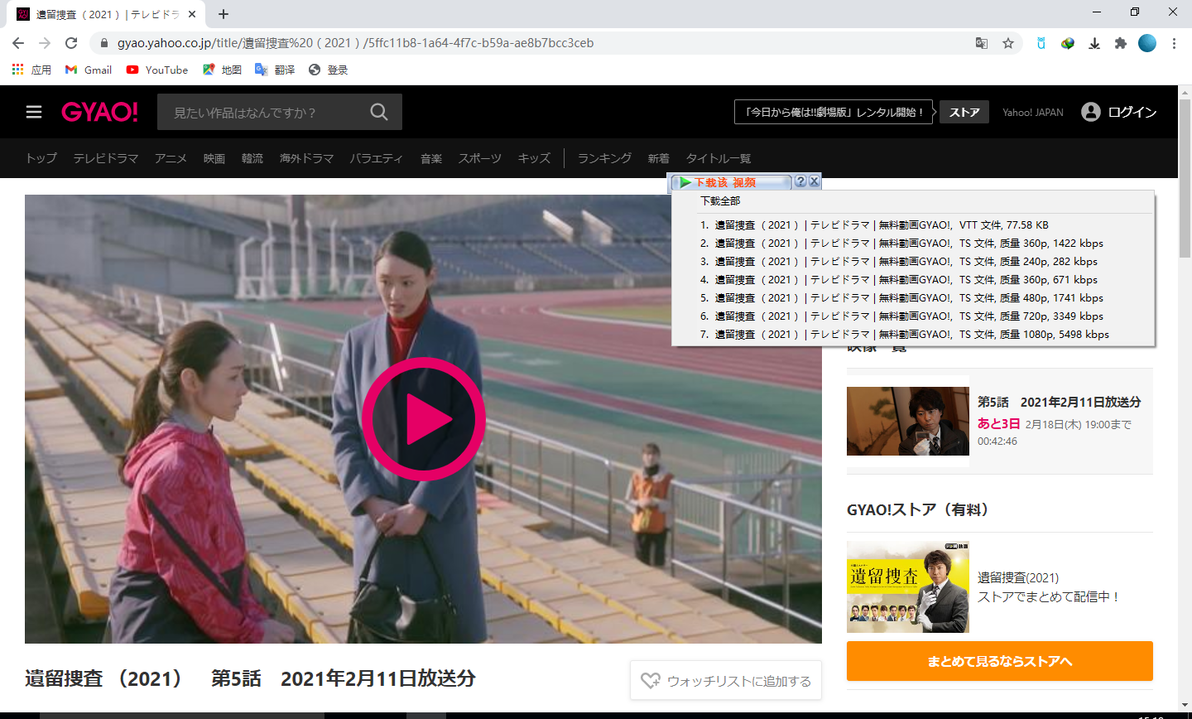This screenshot has height=719, width=1192.
Task: Open the スポーツ navigation tab
Action: coord(480,158)
